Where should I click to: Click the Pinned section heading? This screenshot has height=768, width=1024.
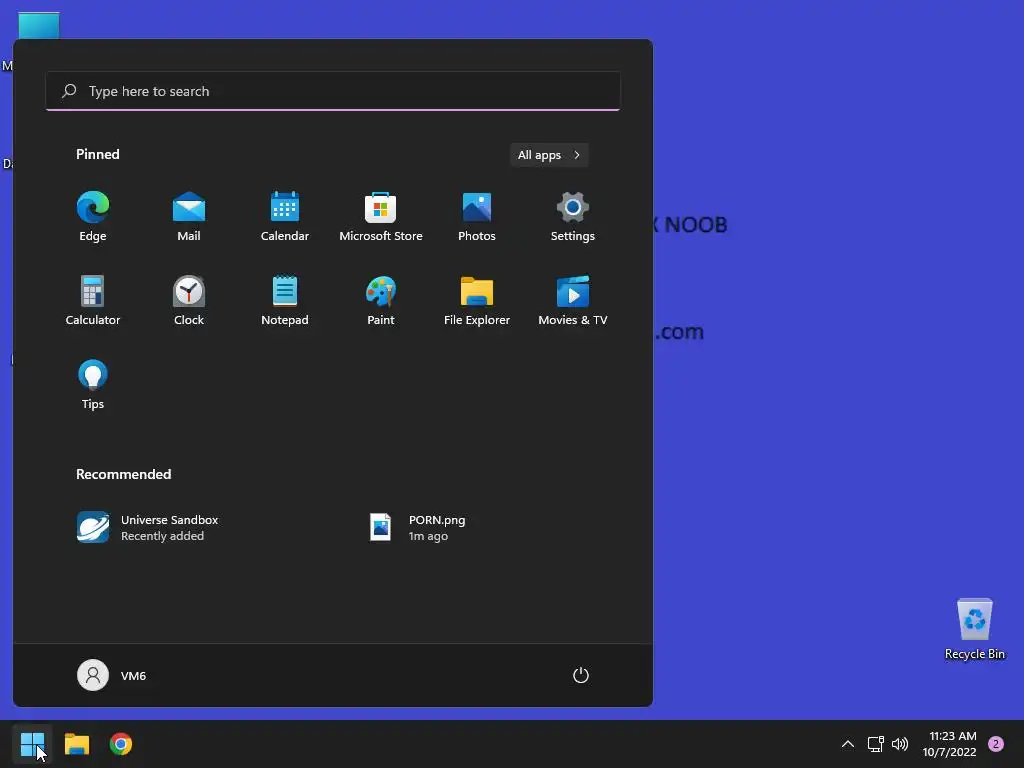pos(98,154)
